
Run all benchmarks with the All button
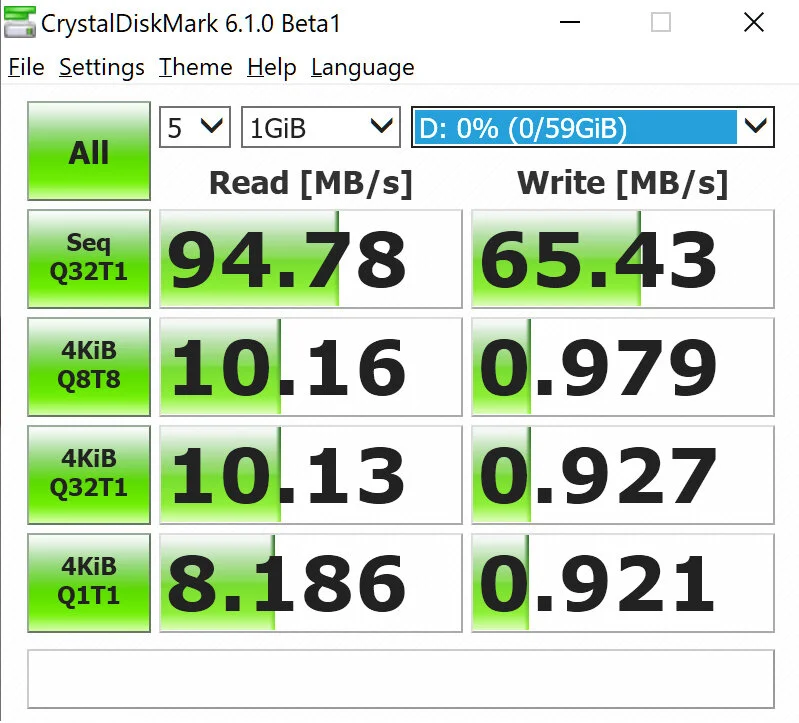[x=89, y=153]
